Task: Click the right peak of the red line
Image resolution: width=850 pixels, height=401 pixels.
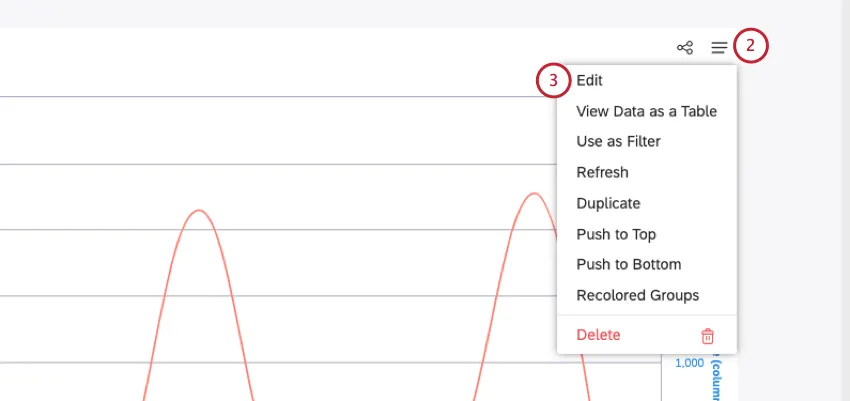Action: point(532,194)
